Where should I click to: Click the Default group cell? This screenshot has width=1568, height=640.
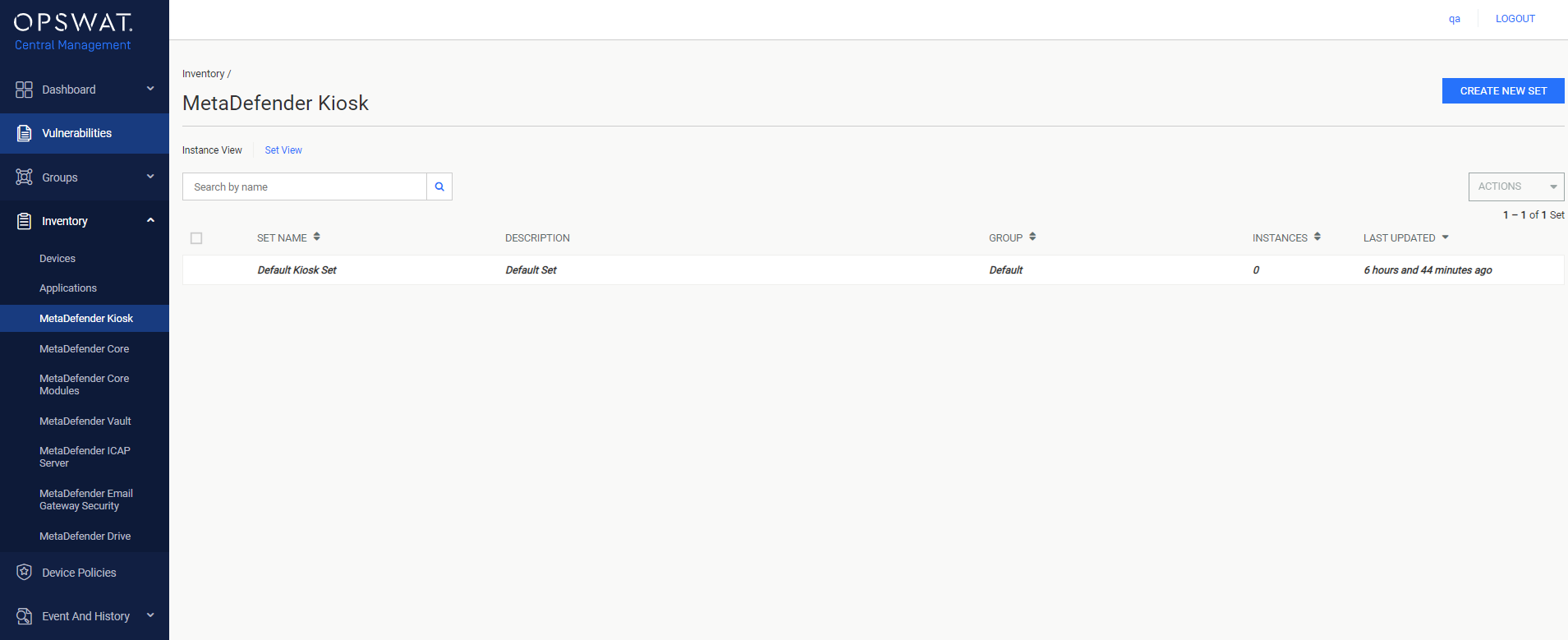click(1005, 270)
